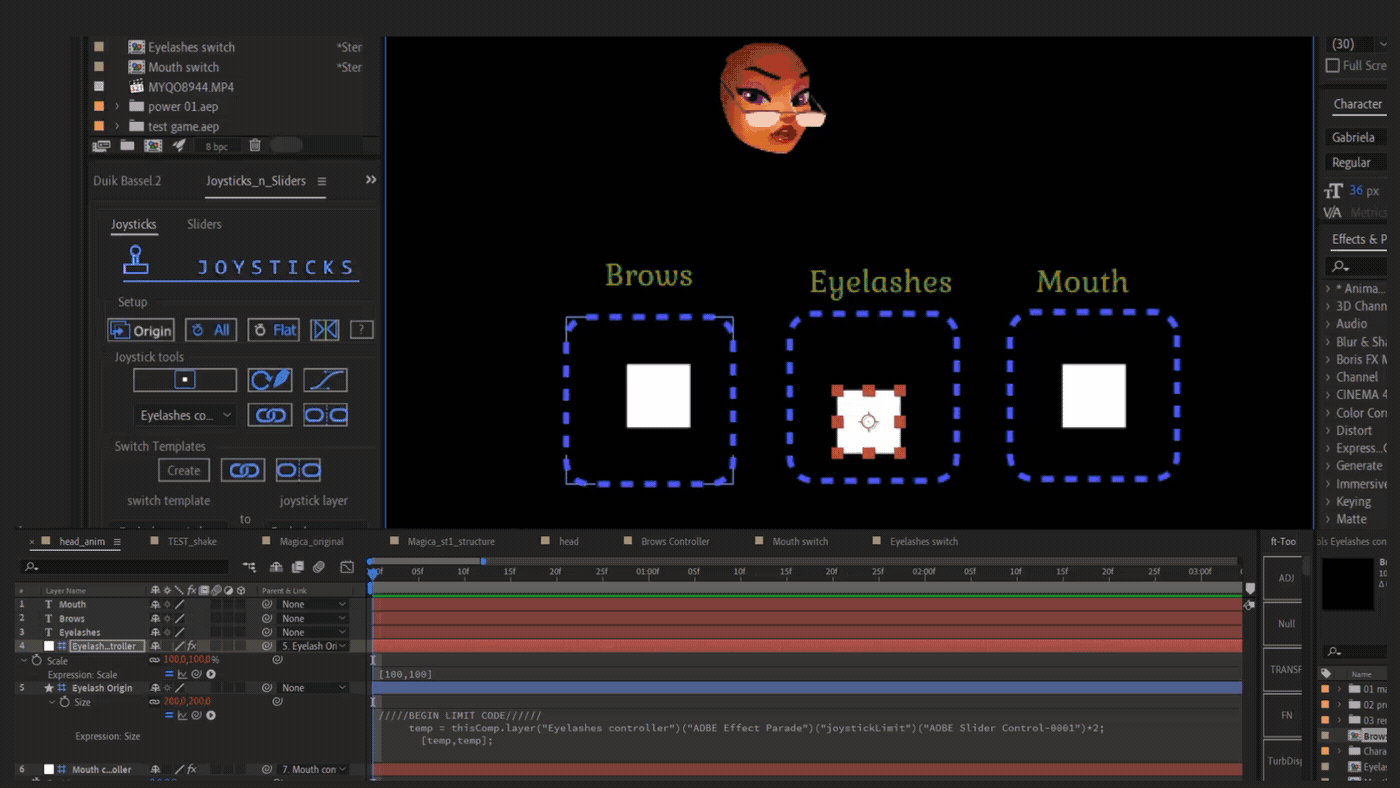The image size is (1400, 788).
Task: Expand the Blur & Sharpen effects category
Action: tap(1328, 342)
